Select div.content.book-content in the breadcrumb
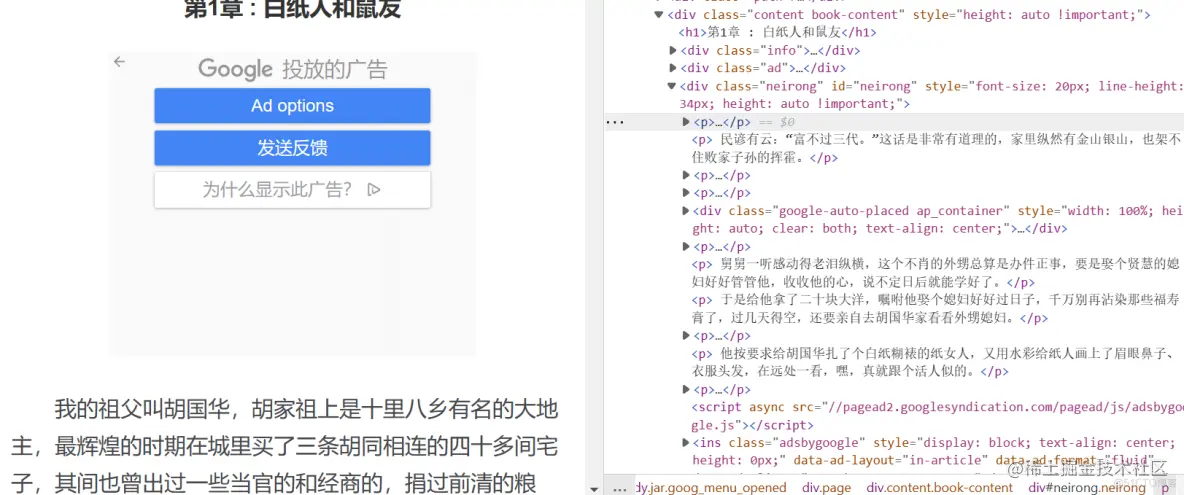1184x495 pixels. coord(940,487)
